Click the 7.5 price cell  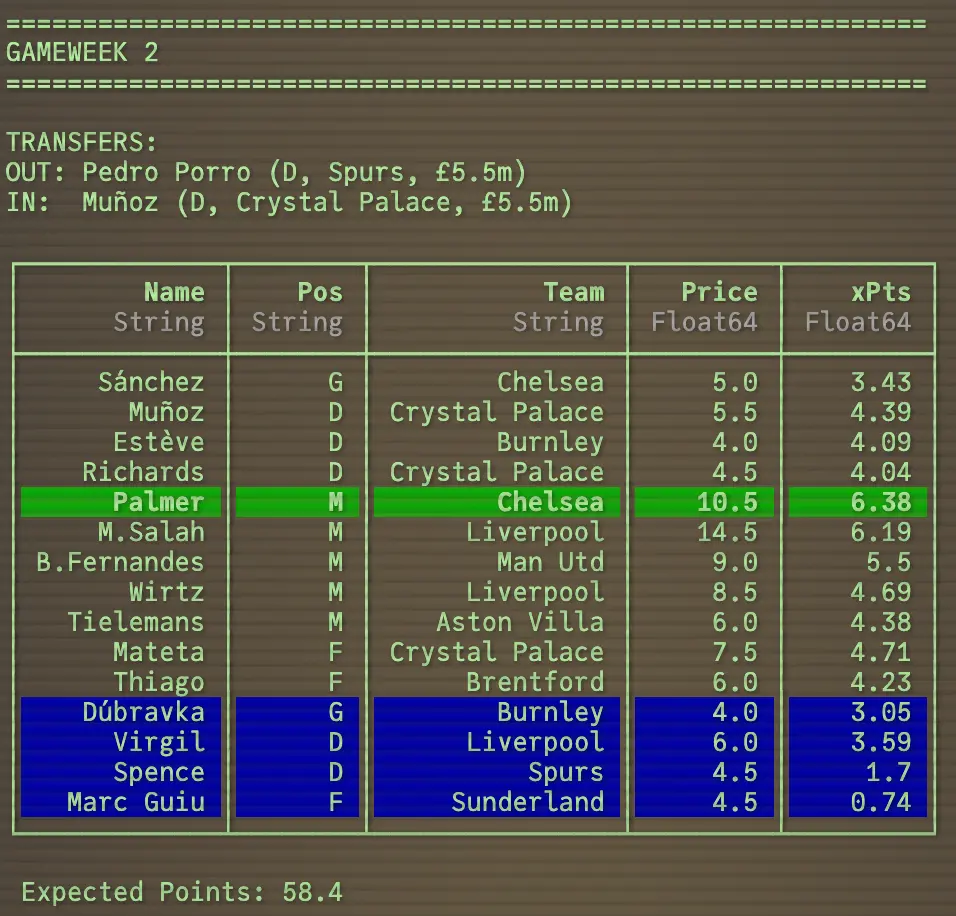(735, 652)
